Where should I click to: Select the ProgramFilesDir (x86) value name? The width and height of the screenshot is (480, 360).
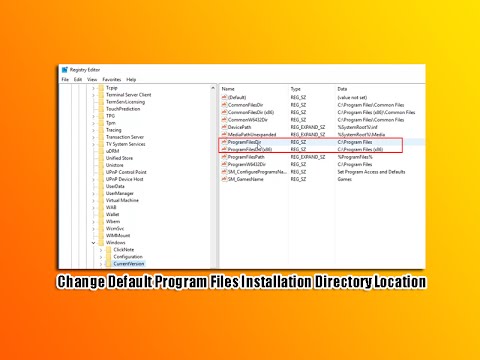click(250, 149)
